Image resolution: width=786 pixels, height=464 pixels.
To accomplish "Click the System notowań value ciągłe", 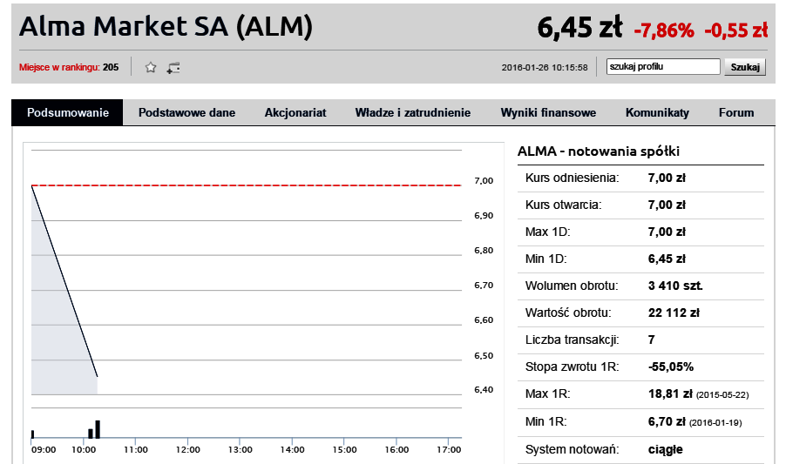I will point(665,449).
